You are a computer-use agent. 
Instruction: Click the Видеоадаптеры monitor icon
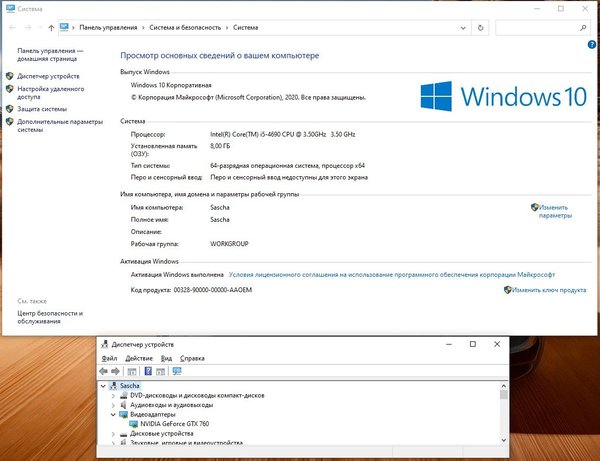tap(123, 414)
